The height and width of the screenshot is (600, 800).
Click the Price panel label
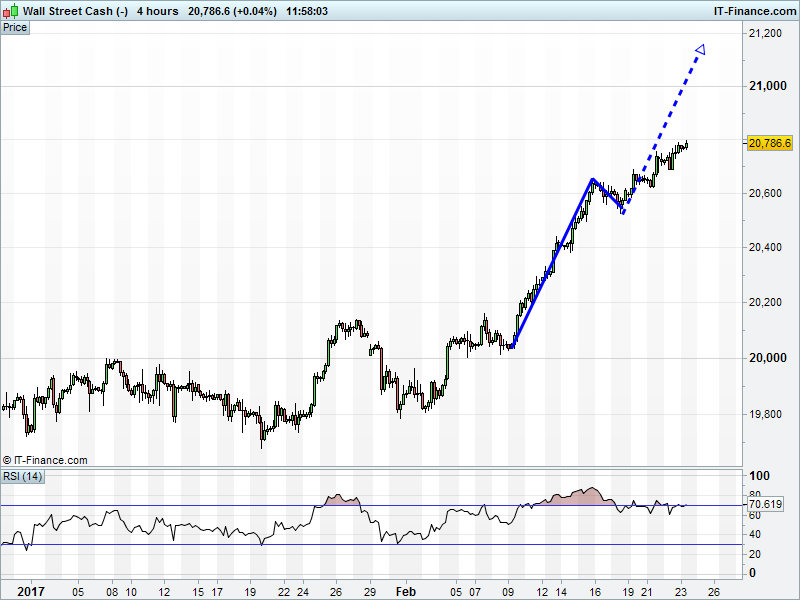click(15, 28)
